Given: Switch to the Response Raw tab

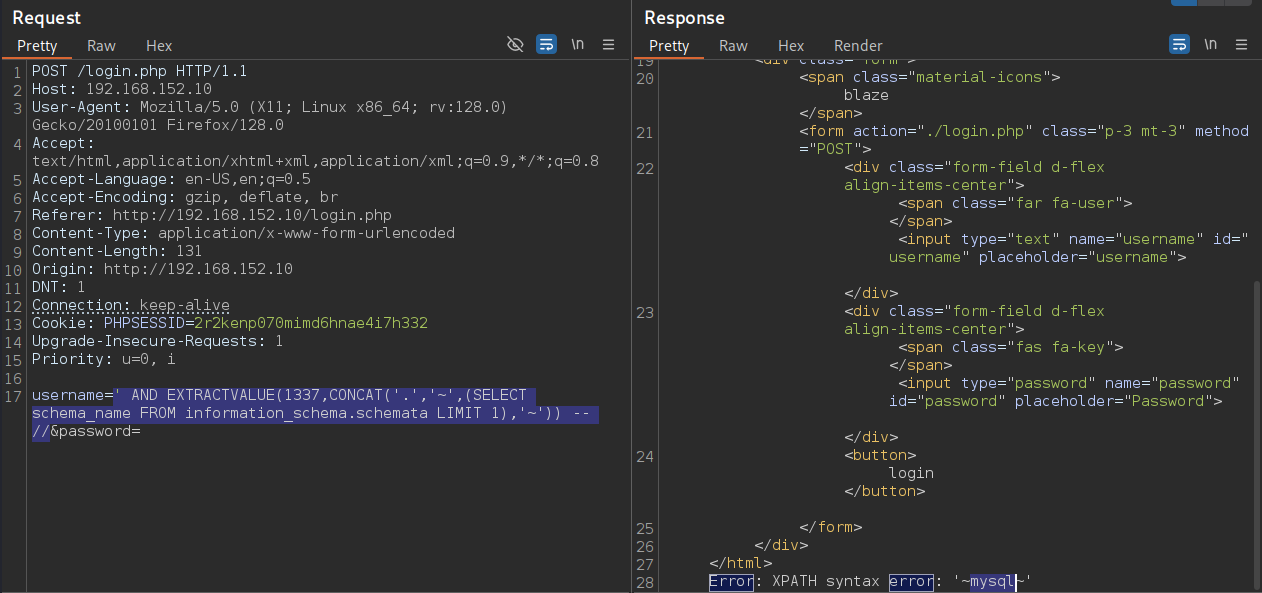Looking at the screenshot, I should pos(733,46).
